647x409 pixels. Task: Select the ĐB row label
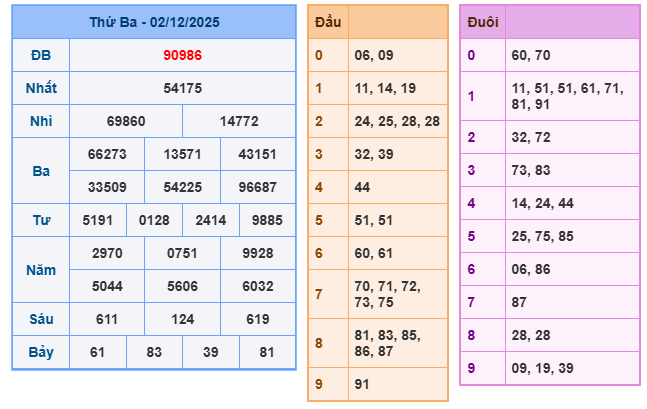41,55
